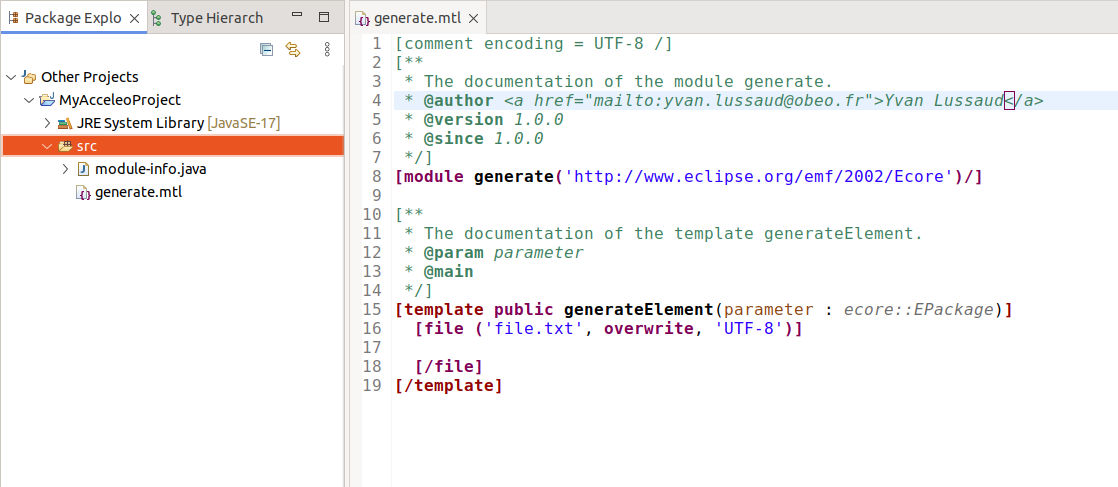This screenshot has height=487, width=1118.
Task: Open the Package Explorer View Menu (three dots)
Action: tap(327, 49)
